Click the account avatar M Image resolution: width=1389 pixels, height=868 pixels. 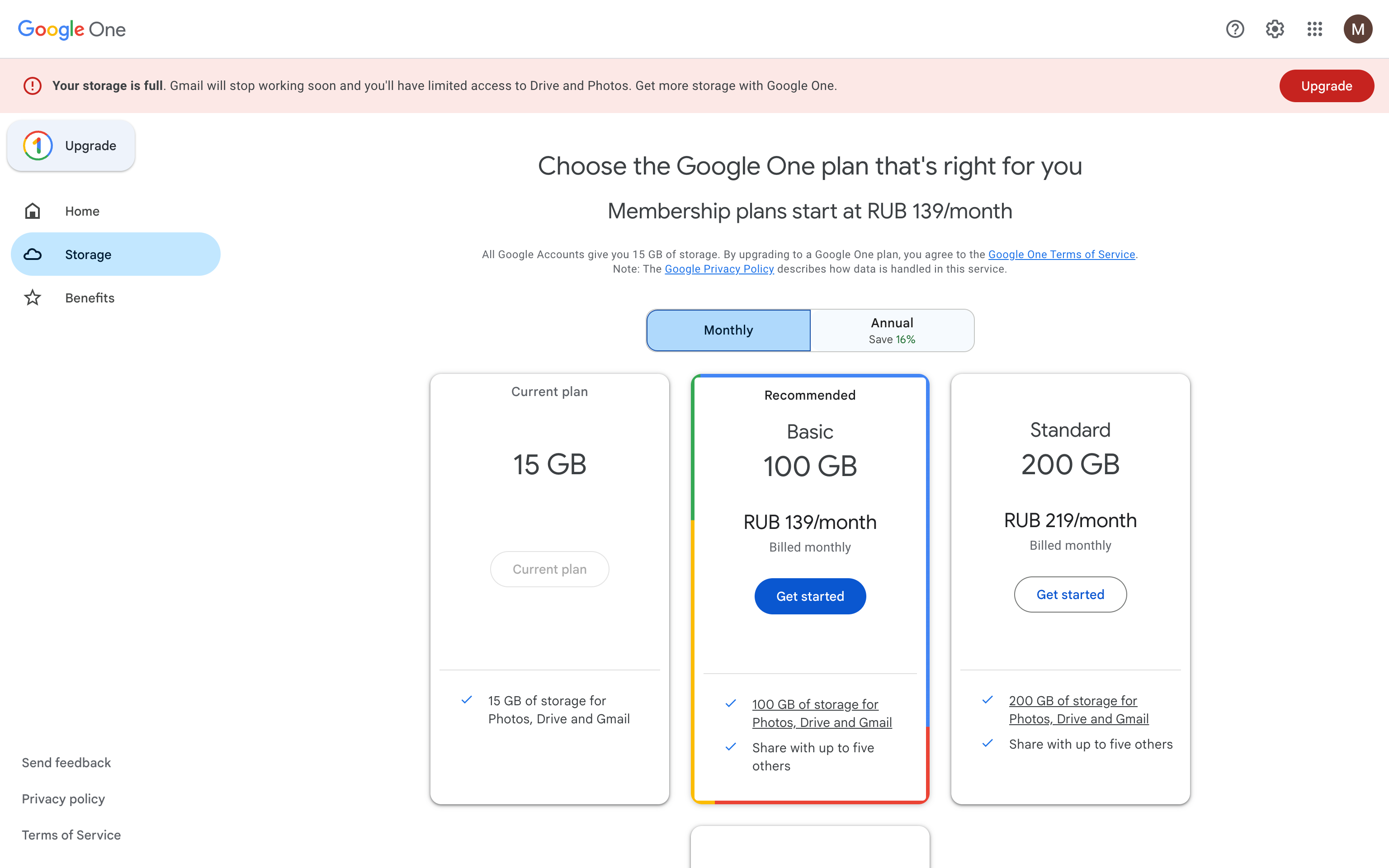[1357, 29]
